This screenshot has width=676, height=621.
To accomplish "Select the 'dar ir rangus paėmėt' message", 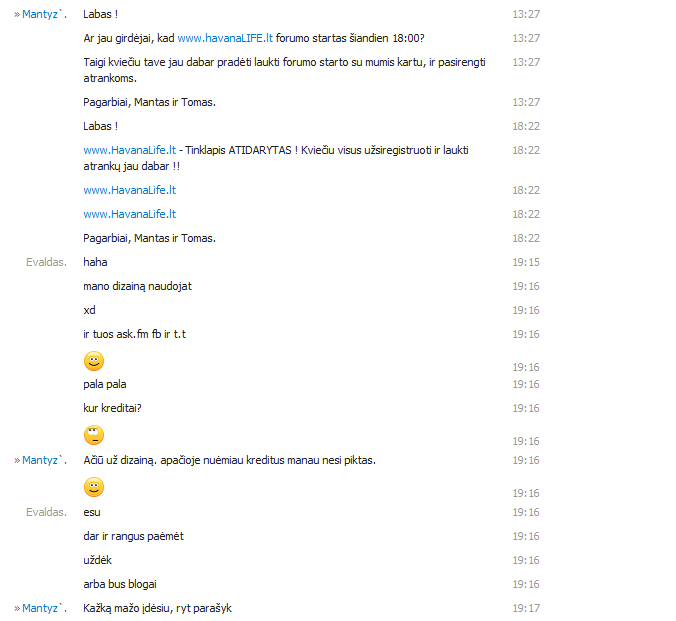I will [134, 536].
